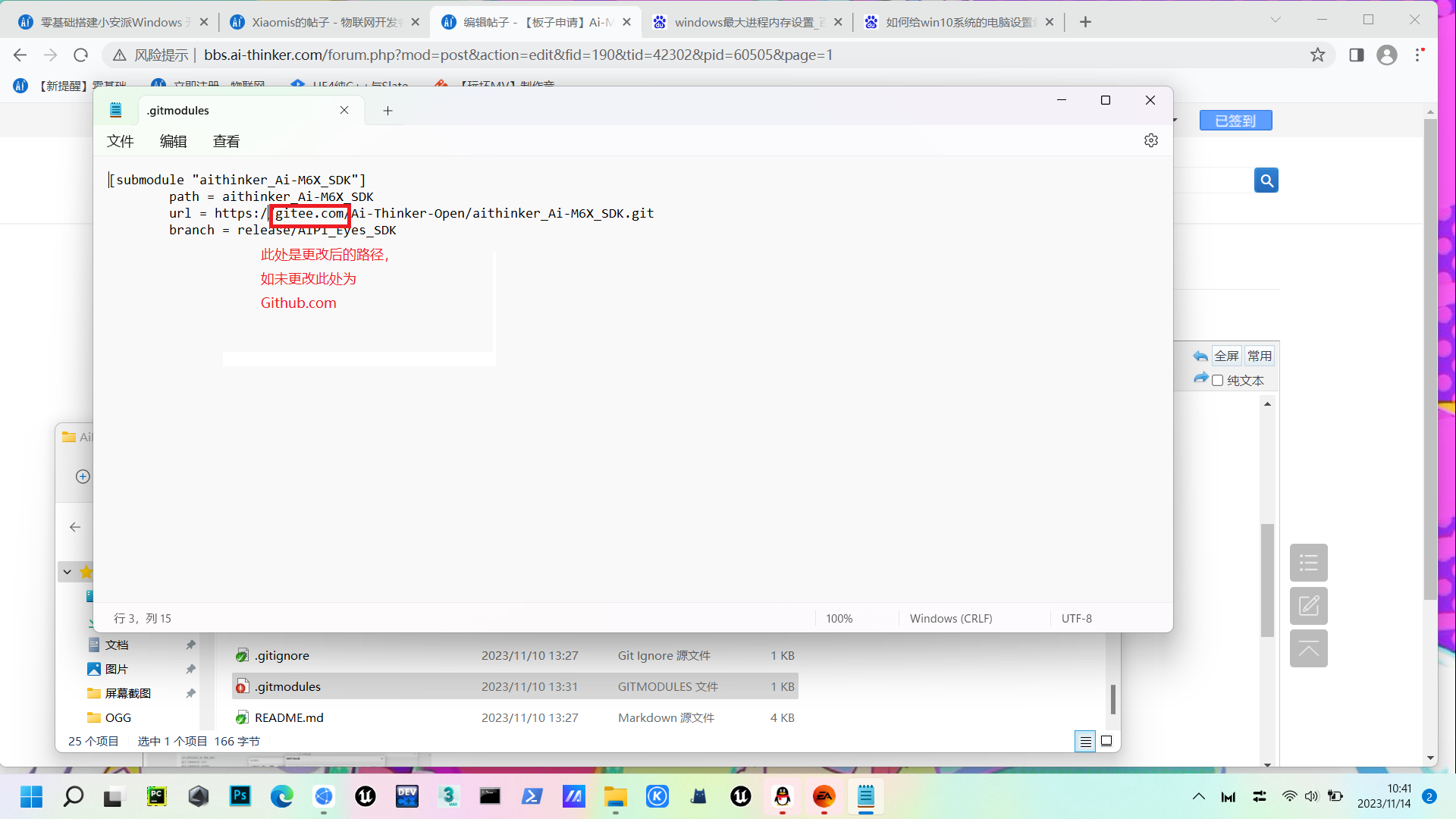Open the Windows Start menu

(31, 797)
